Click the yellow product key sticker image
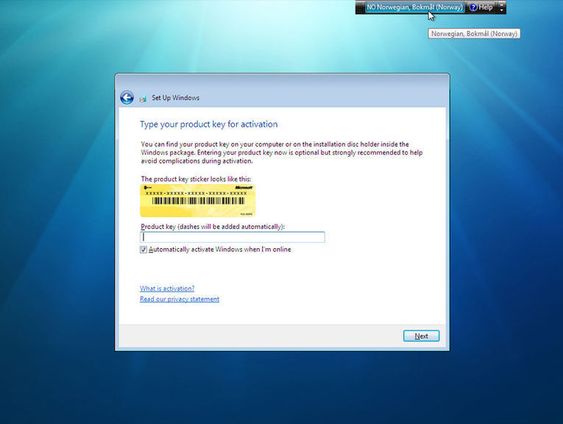 pyautogui.click(x=197, y=201)
